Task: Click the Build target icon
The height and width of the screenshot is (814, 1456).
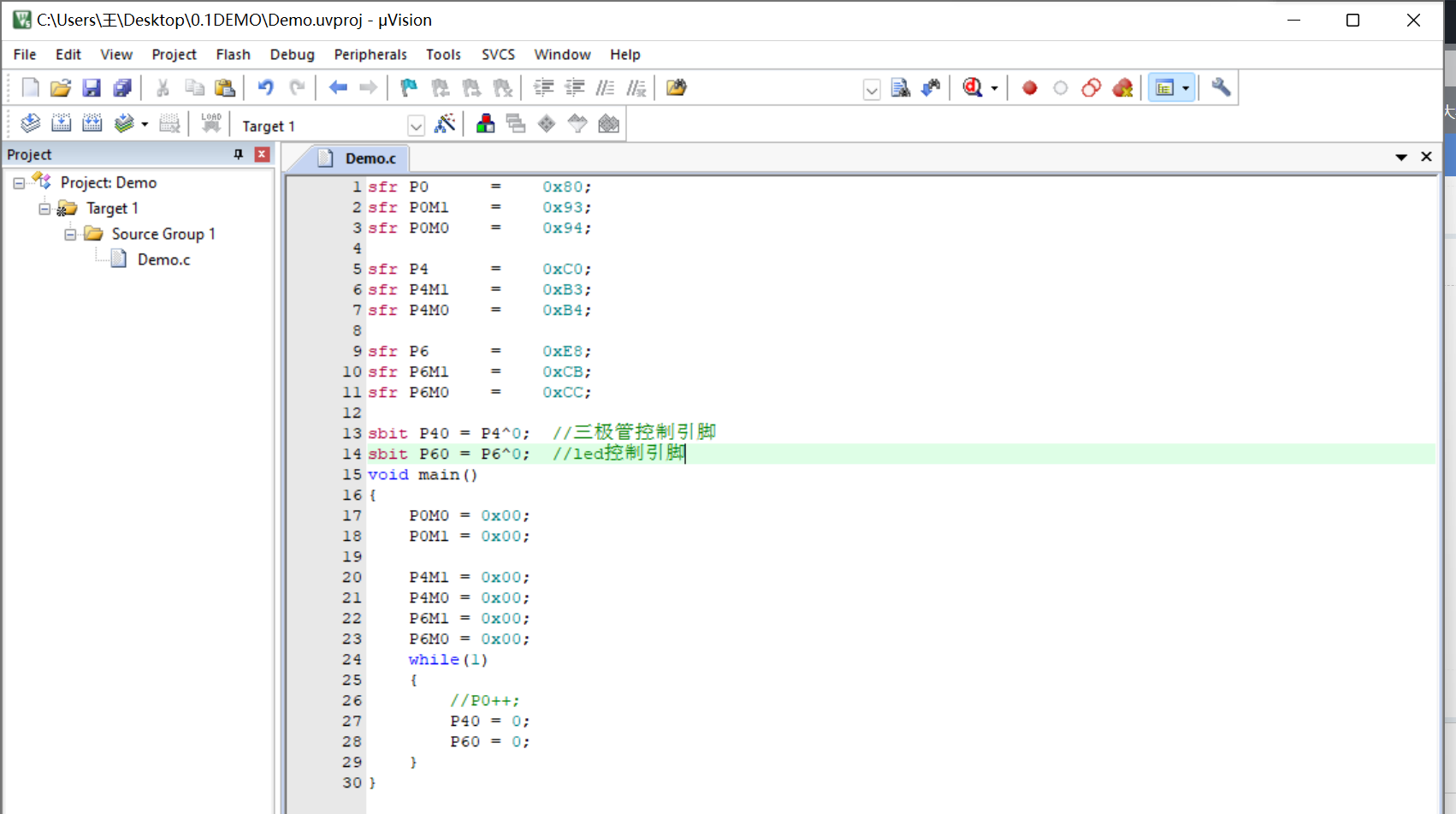Action: [x=61, y=123]
